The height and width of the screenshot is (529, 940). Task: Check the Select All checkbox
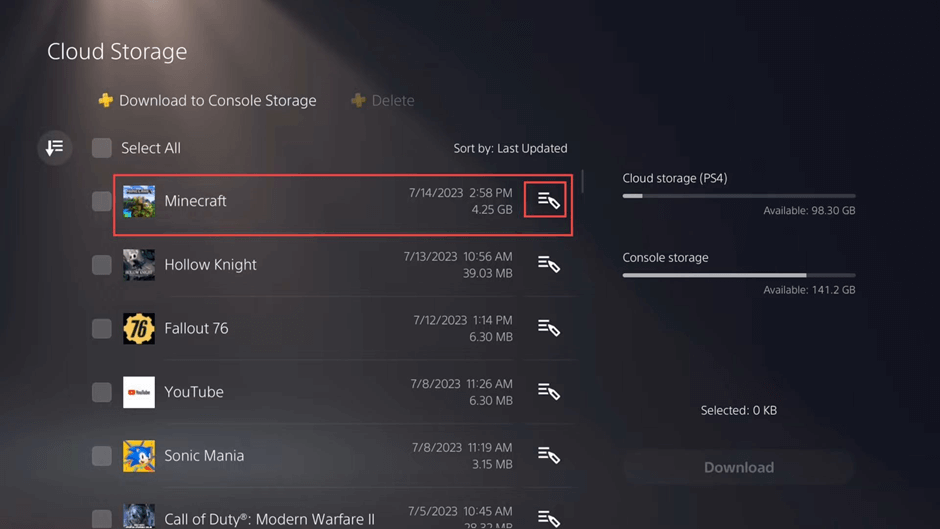tap(102, 148)
